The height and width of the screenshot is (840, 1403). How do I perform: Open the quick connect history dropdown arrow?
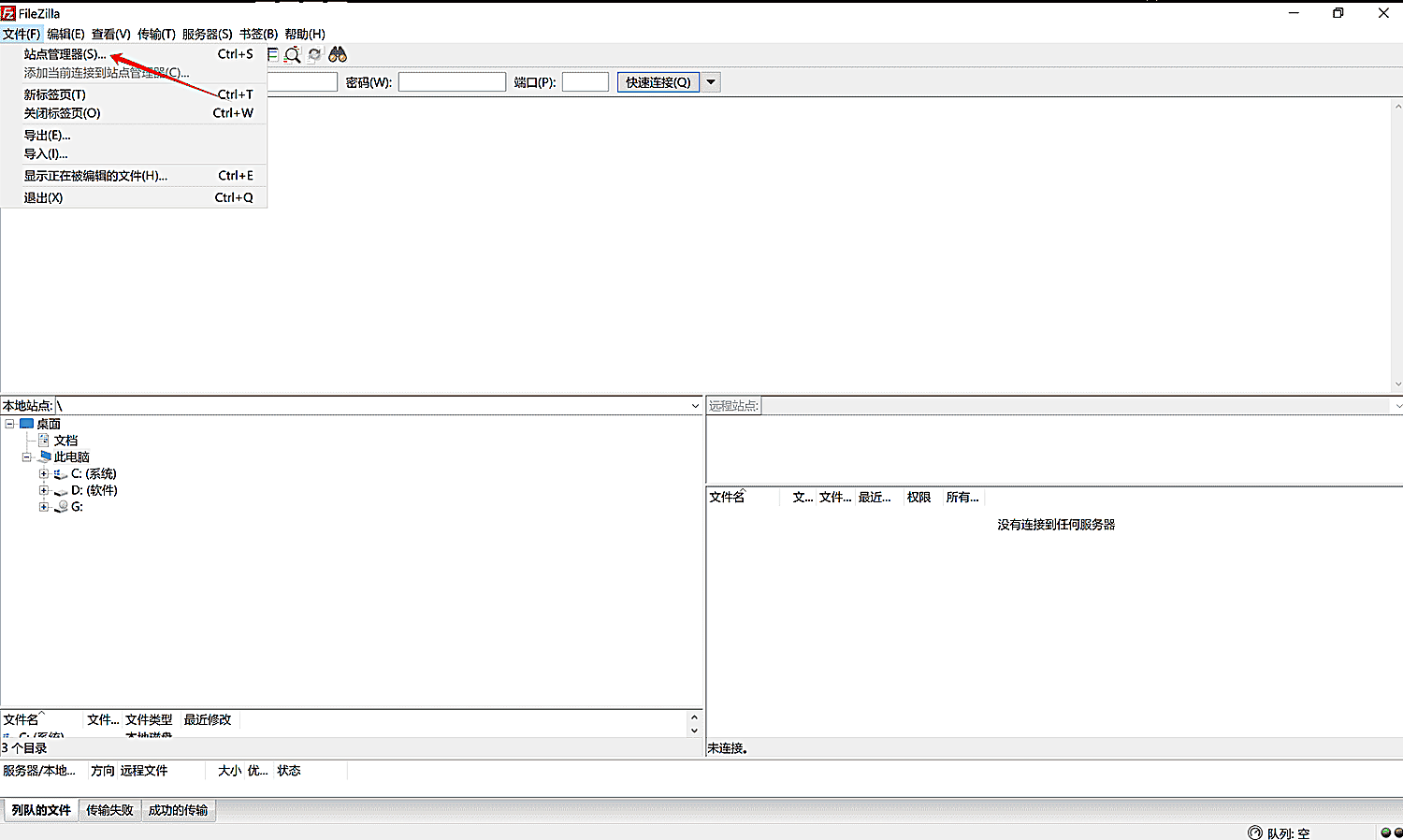[711, 82]
